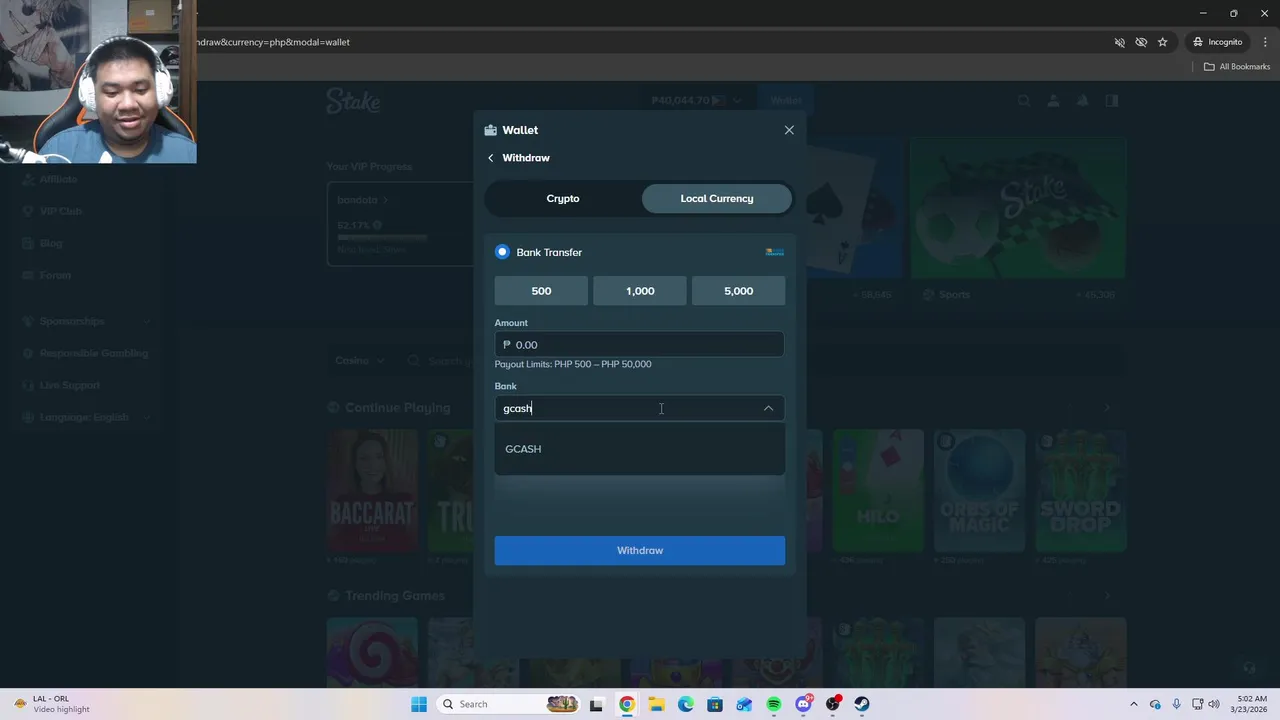This screenshot has width=1280, height=720.
Task: Expand the Language: English selector
Action: pyautogui.click(x=86, y=417)
